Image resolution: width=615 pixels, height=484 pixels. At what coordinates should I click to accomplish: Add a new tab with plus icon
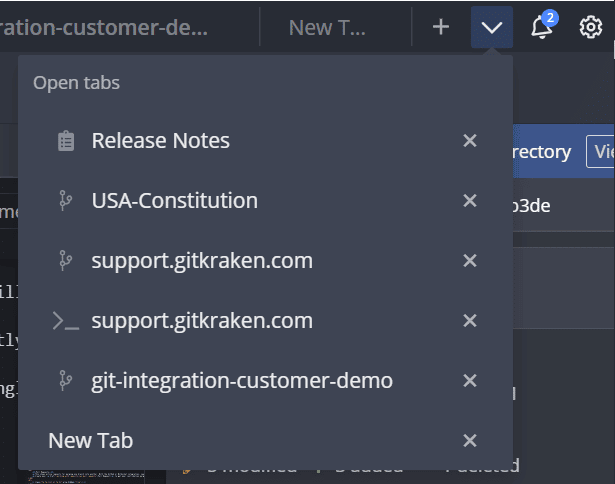tap(441, 27)
